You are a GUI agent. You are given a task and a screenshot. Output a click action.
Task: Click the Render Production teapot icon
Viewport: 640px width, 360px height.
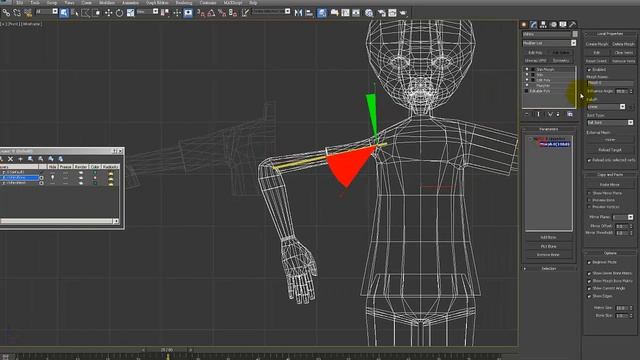pos(403,13)
